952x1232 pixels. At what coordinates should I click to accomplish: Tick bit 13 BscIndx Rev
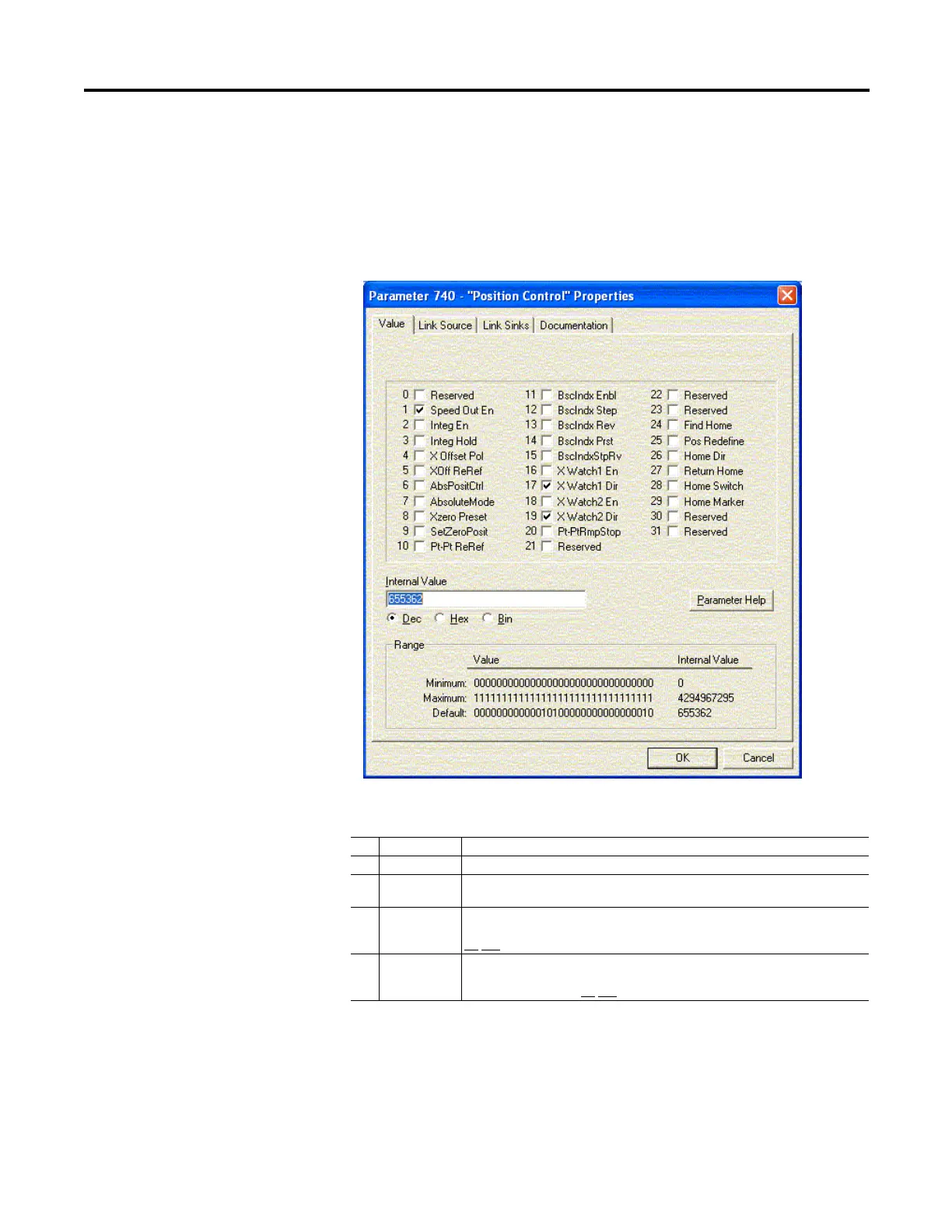pyautogui.click(x=547, y=425)
